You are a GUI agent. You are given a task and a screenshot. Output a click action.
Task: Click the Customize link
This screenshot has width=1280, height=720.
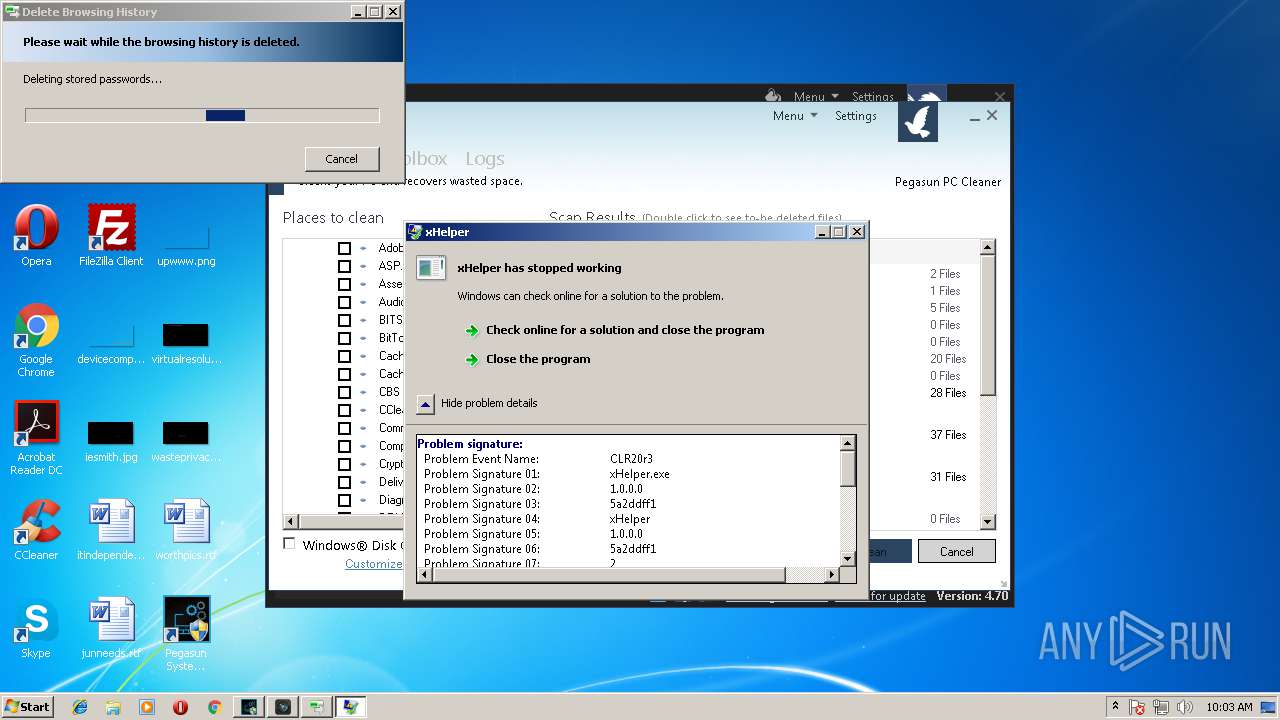[x=373, y=564]
